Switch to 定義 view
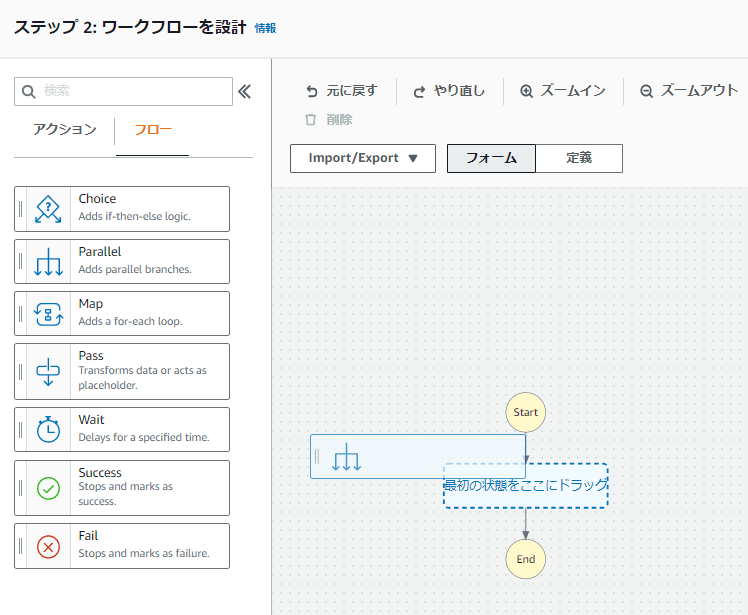This screenshot has width=748, height=615. click(x=579, y=158)
